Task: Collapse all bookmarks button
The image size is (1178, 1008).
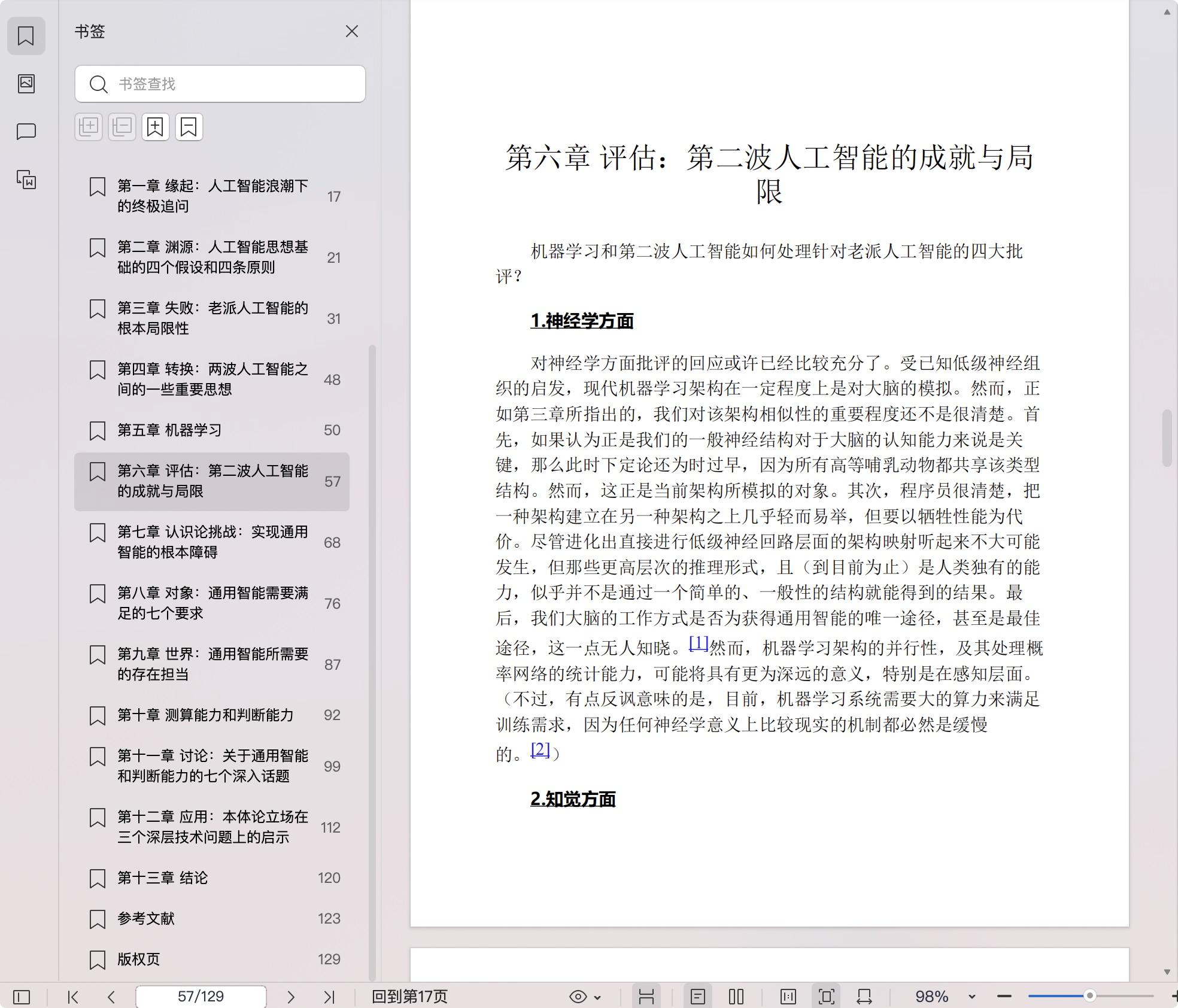Action: point(122,127)
